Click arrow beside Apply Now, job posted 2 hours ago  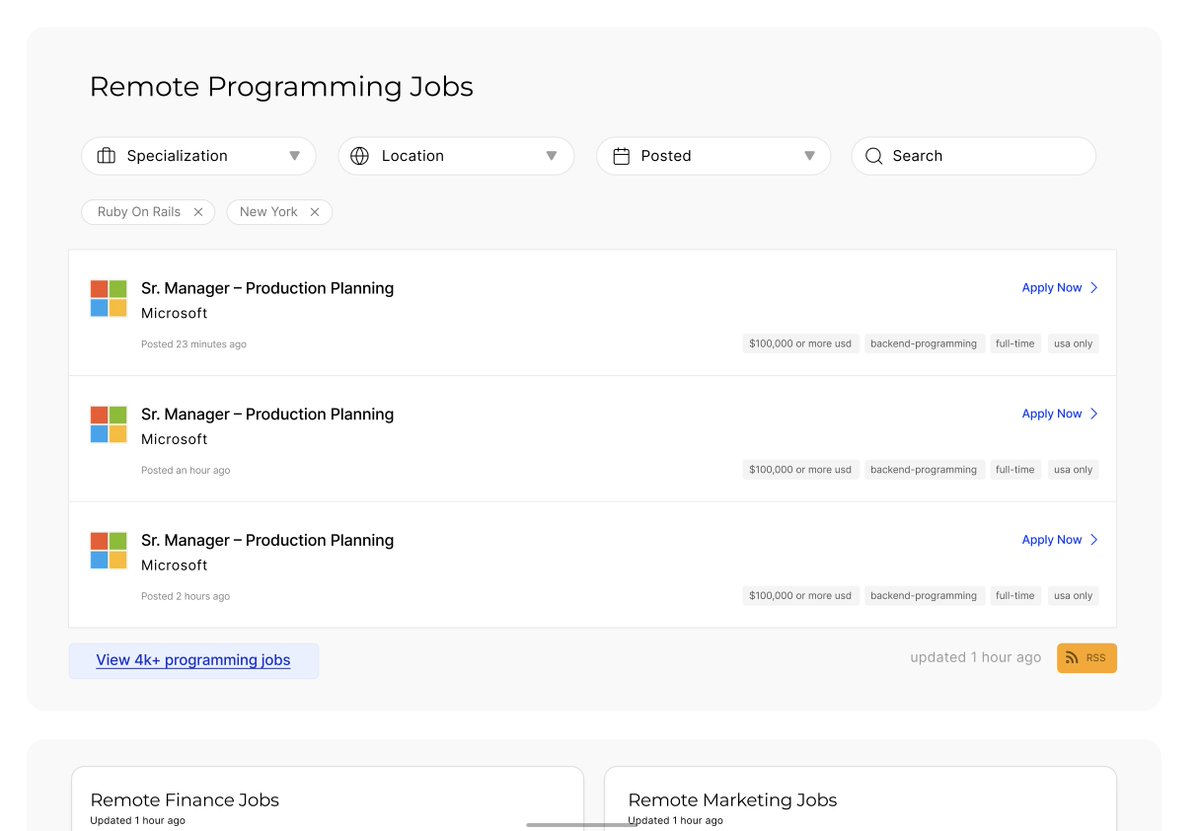pyautogui.click(x=1094, y=540)
